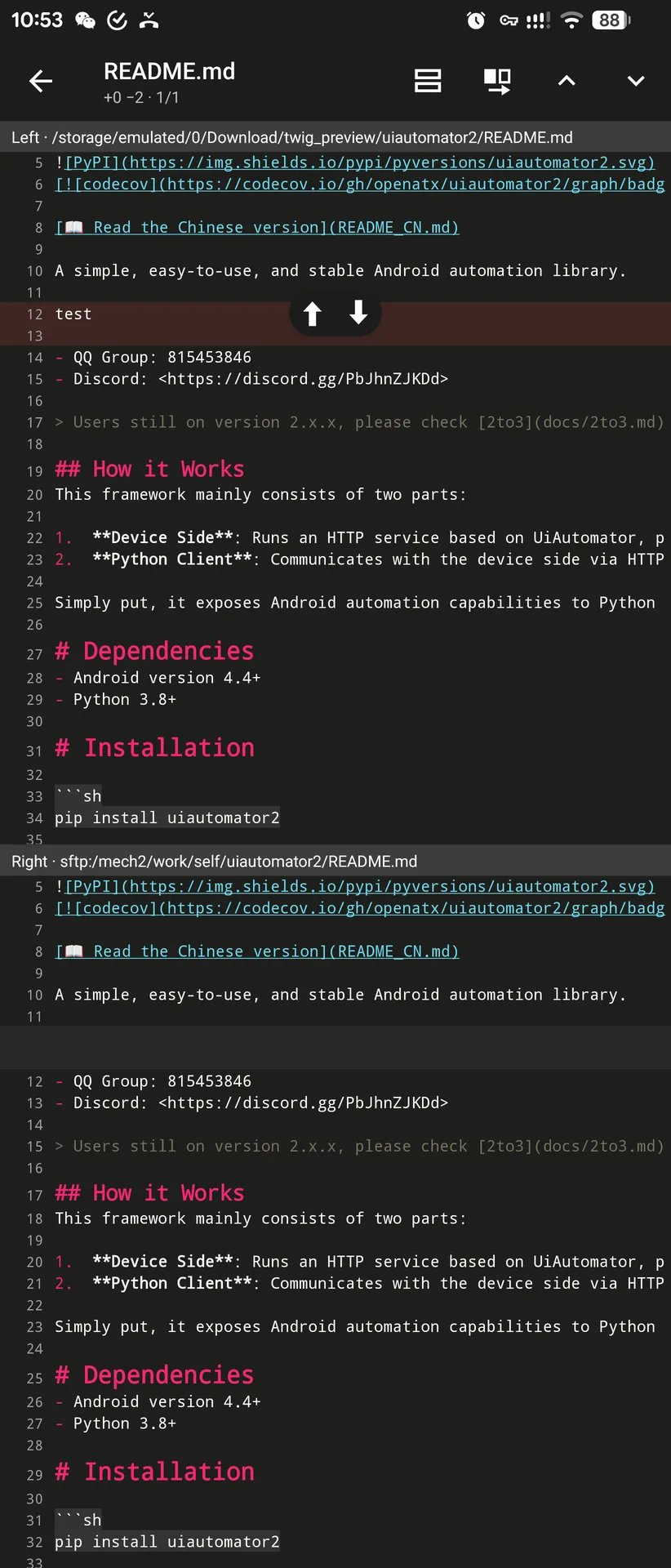Image resolution: width=671 pixels, height=1568 pixels.
Task: Tap '# Dependencies' heading in left pane
Action: coord(154,651)
